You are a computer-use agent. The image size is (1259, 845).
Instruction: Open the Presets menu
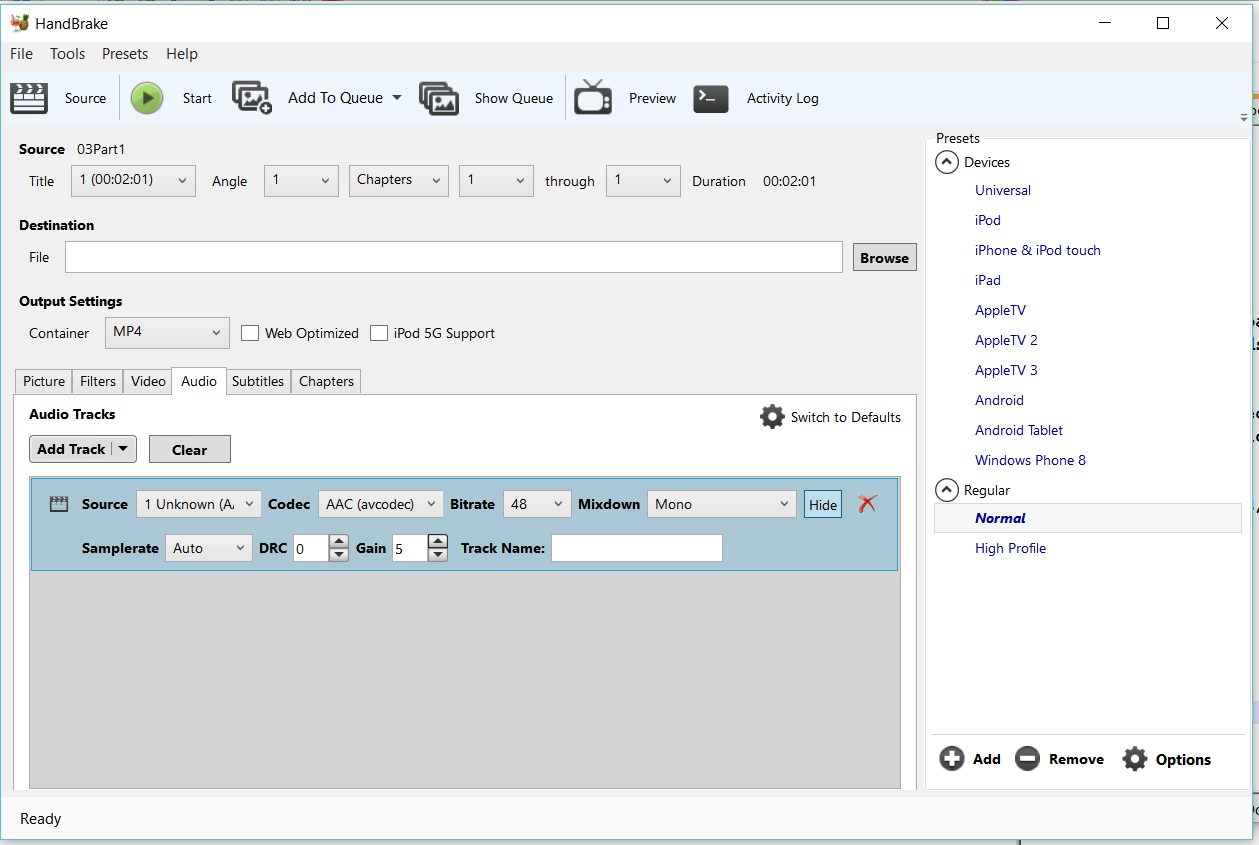[x=124, y=54]
